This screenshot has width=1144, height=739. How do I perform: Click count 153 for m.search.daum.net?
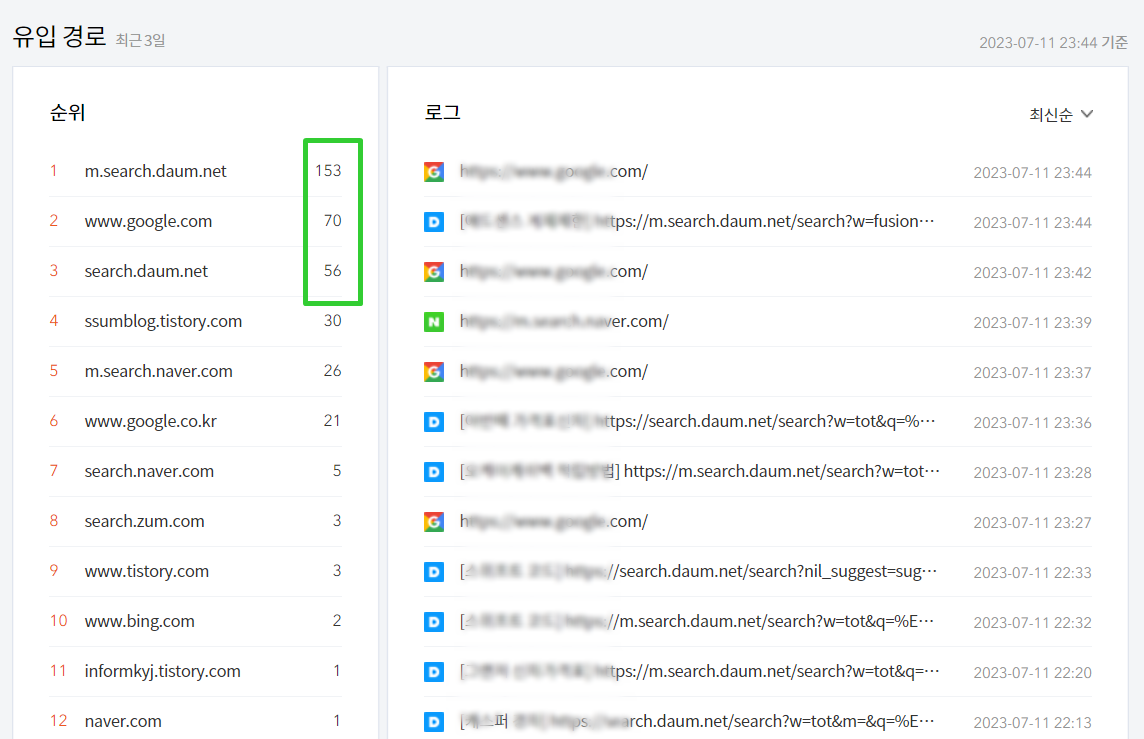pos(328,171)
